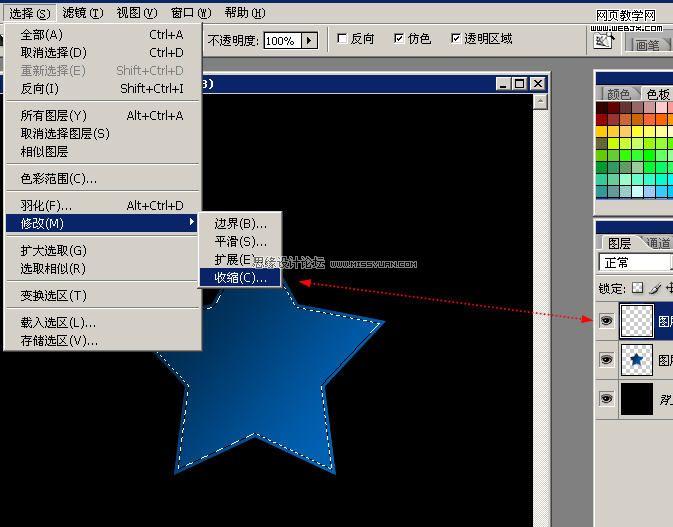Image resolution: width=673 pixels, height=527 pixels.
Task: Choose 取消选择图层(S) entry
Action: click(102, 134)
